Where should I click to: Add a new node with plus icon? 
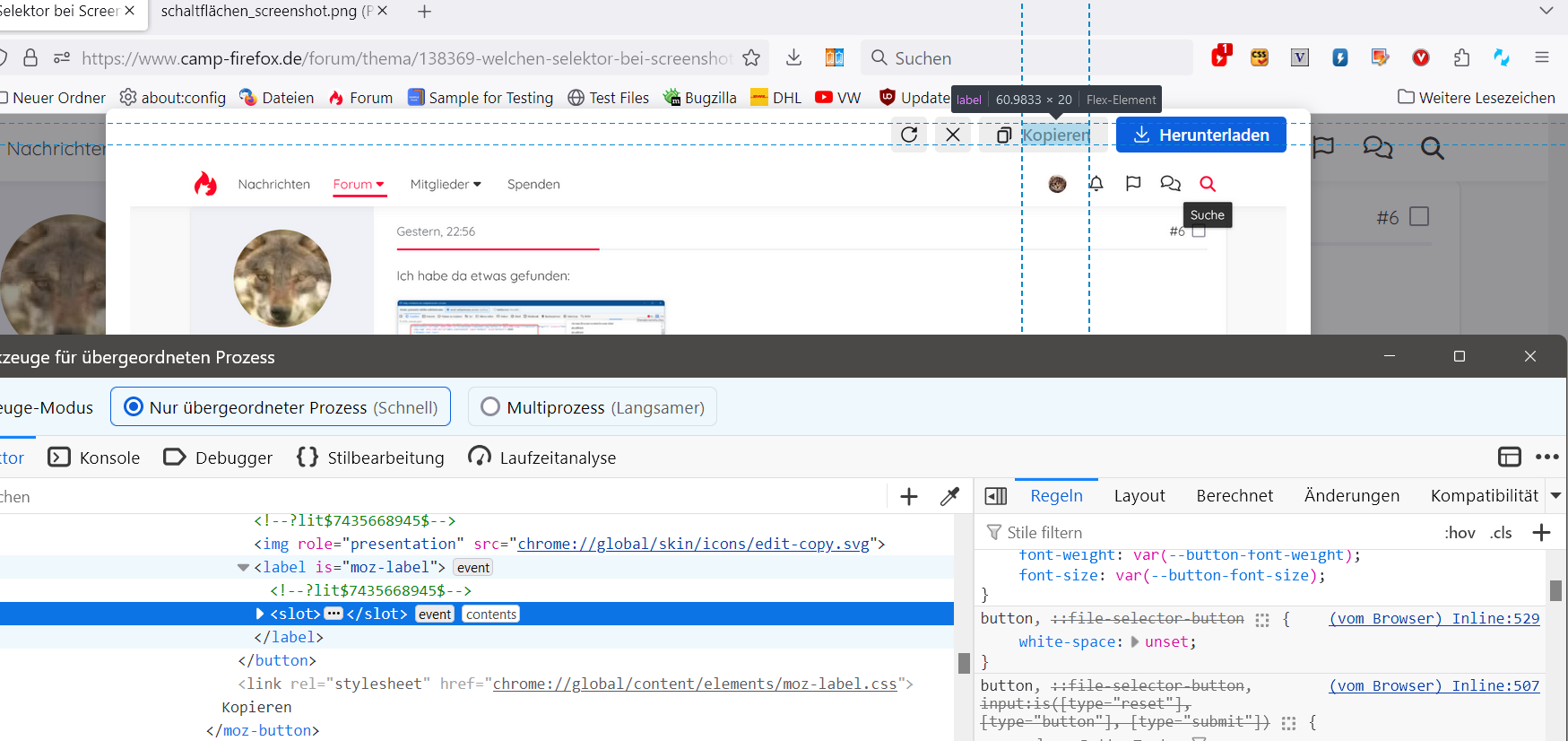point(908,496)
